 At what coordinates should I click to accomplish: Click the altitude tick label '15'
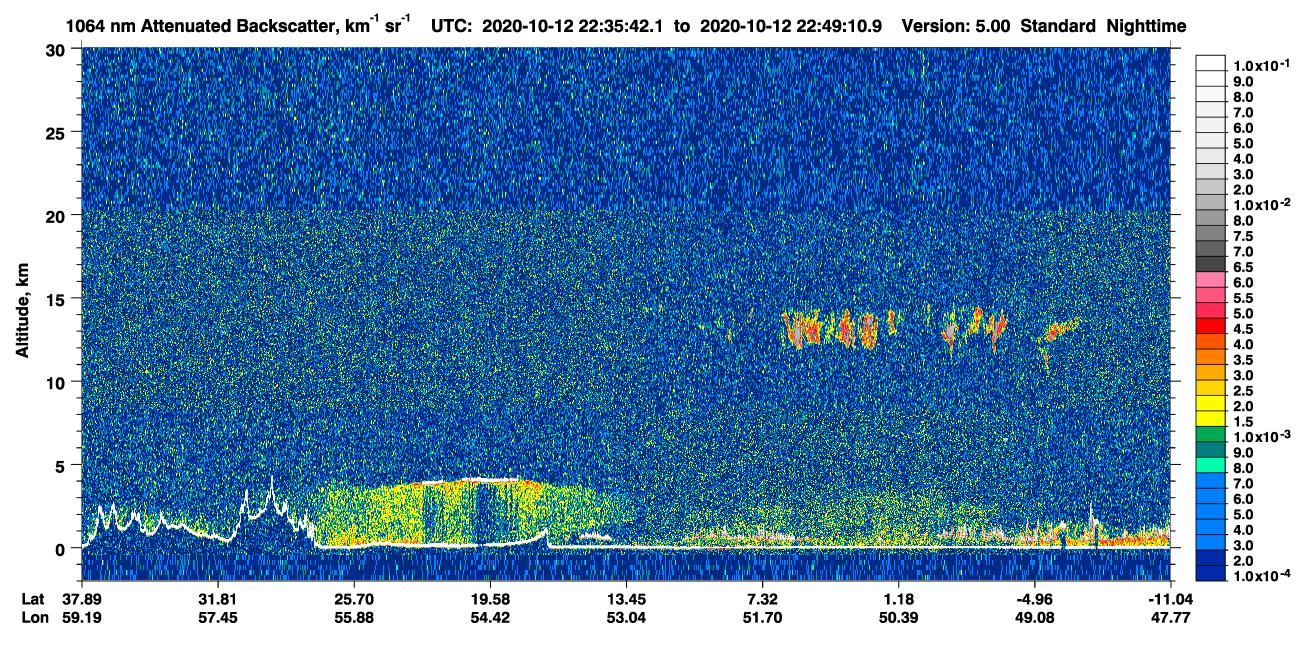(x=57, y=299)
